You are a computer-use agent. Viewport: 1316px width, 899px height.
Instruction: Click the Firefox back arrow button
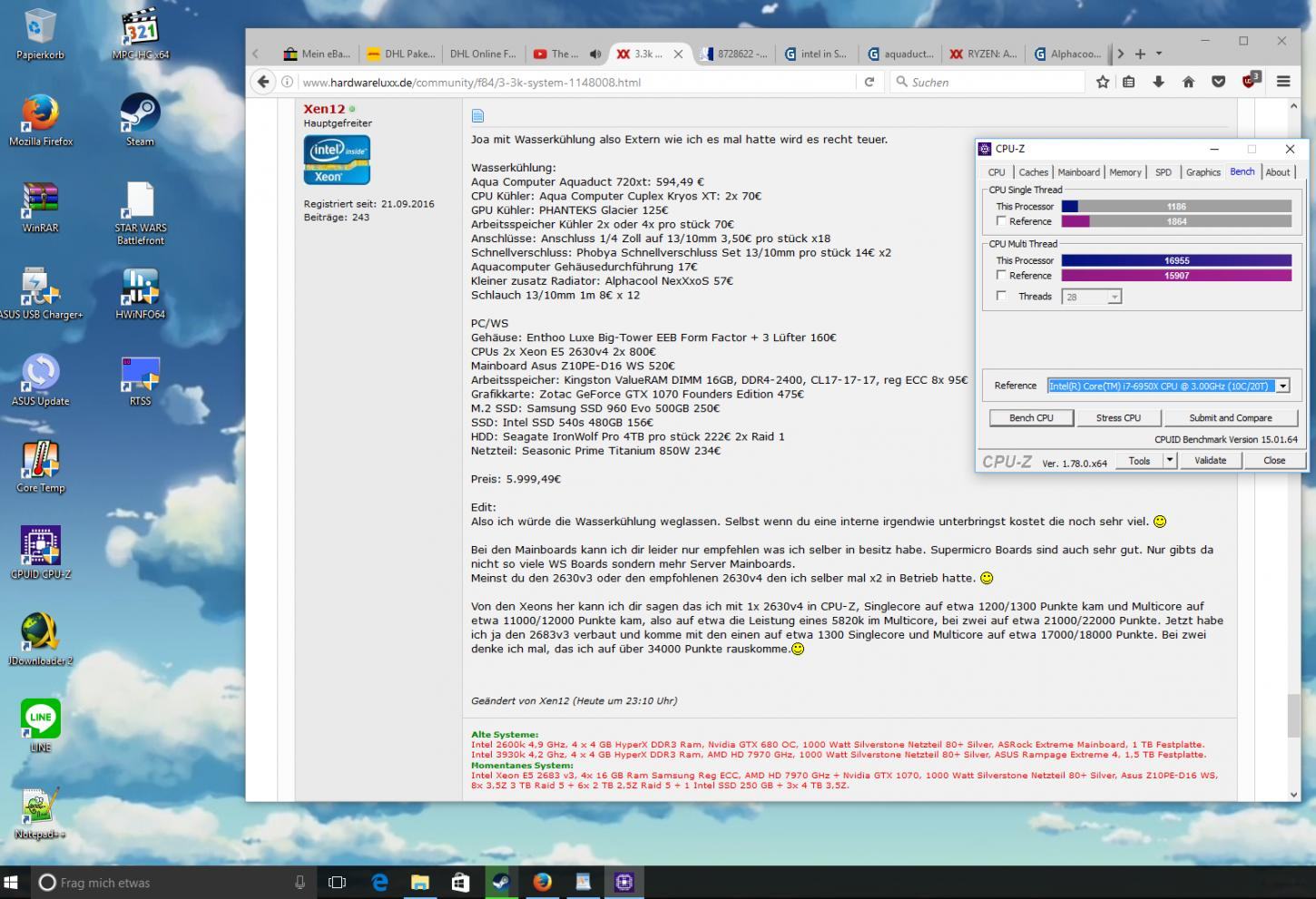(263, 82)
